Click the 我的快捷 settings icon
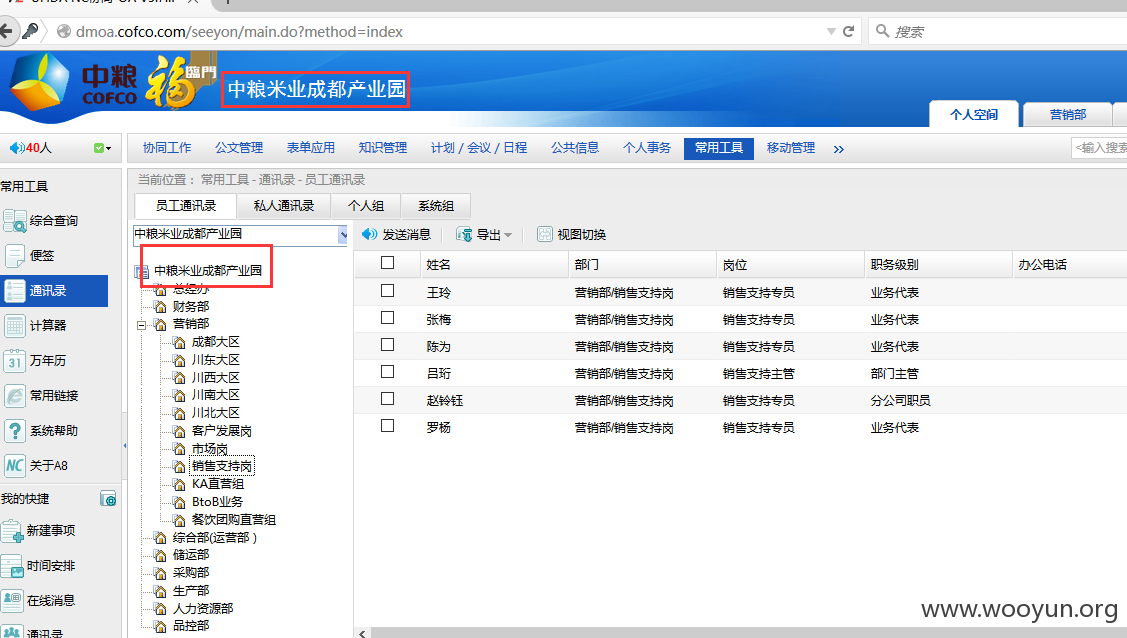This screenshot has width=1127, height=638. [x=108, y=499]
